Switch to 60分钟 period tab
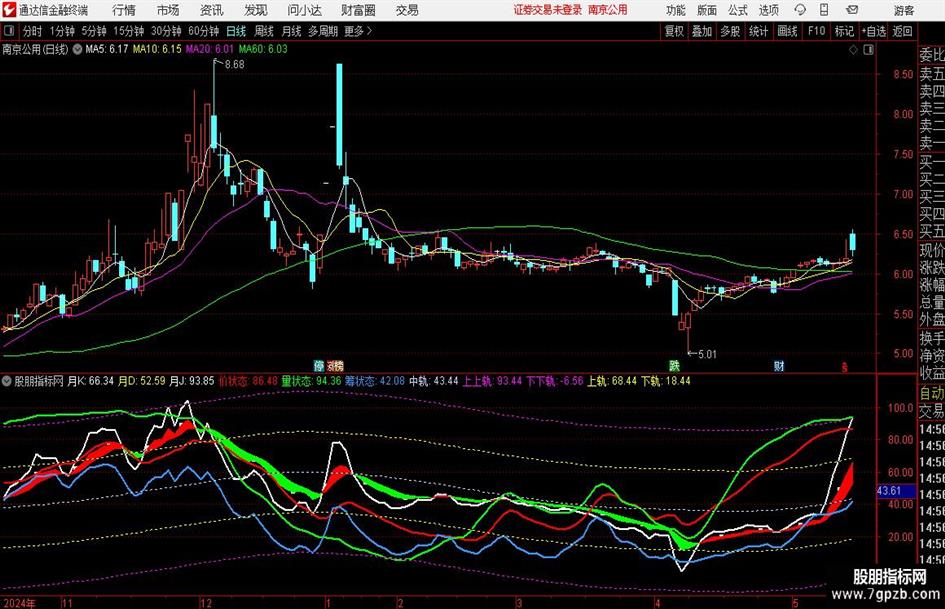Image resolution: width=945 pixels, height=609 pixels. click(x=204, y=31)
